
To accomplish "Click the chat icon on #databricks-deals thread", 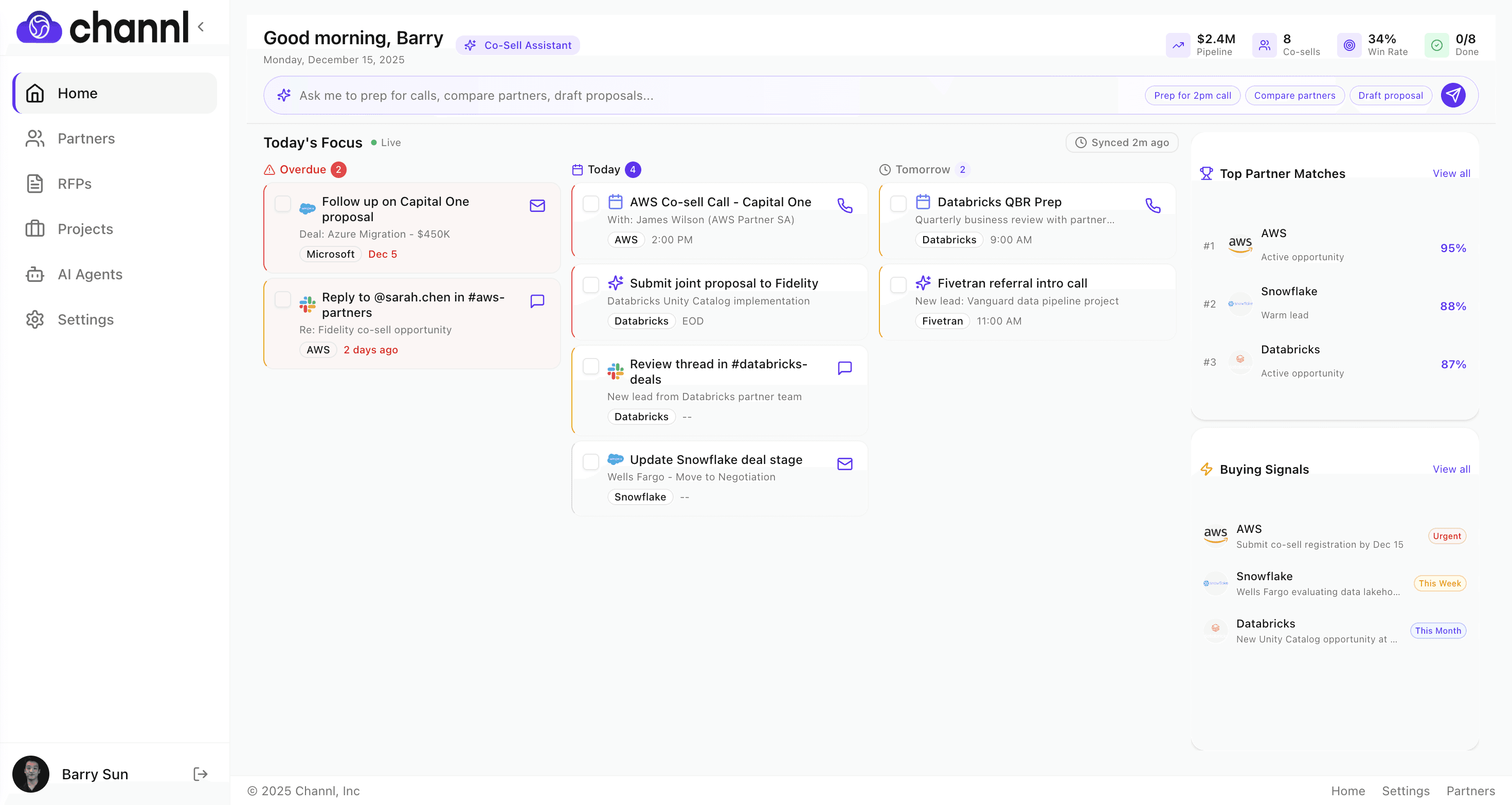I will click(844, 368).
